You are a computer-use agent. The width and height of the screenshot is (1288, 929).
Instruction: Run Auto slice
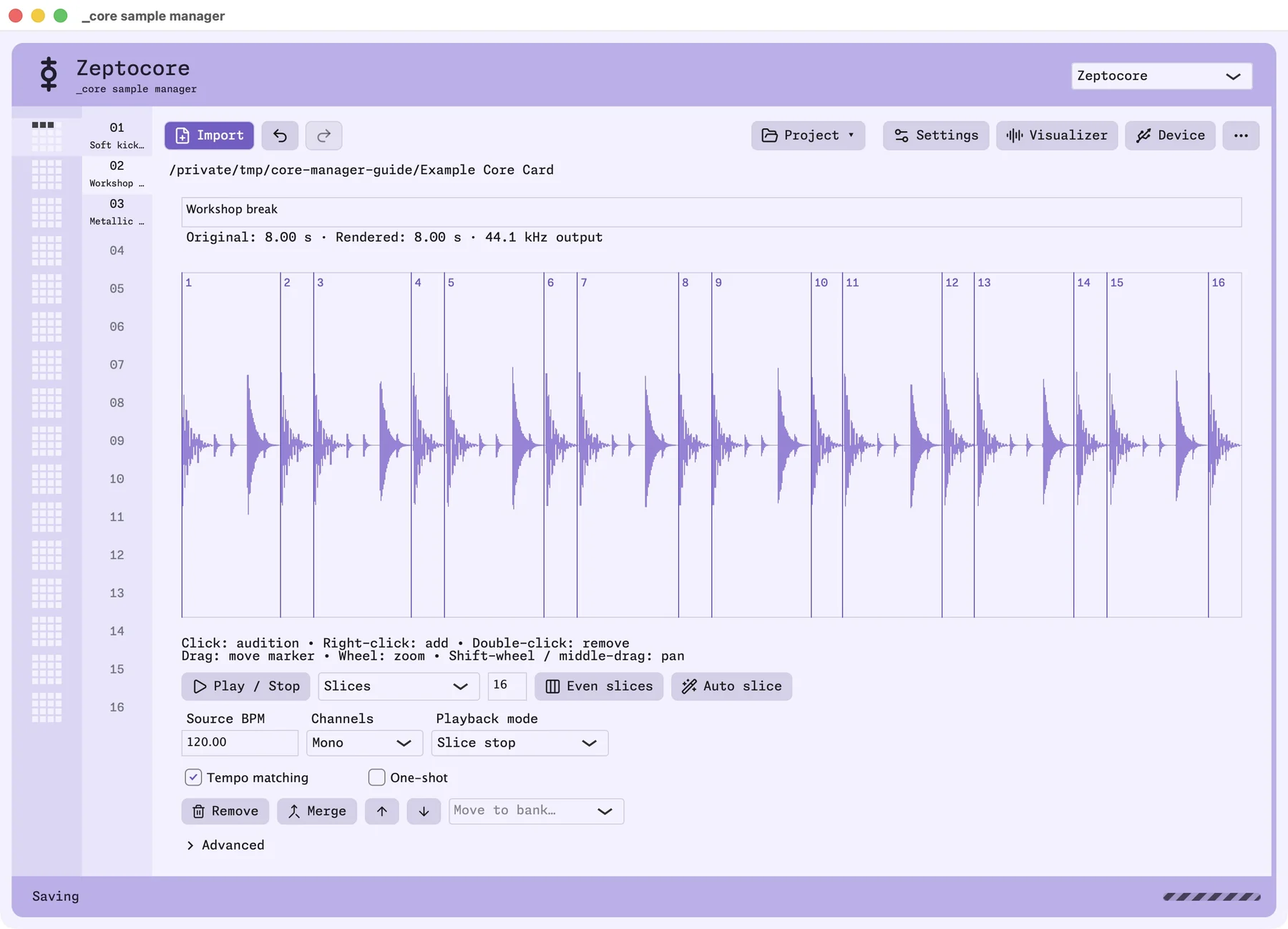[x=731, y=686]
